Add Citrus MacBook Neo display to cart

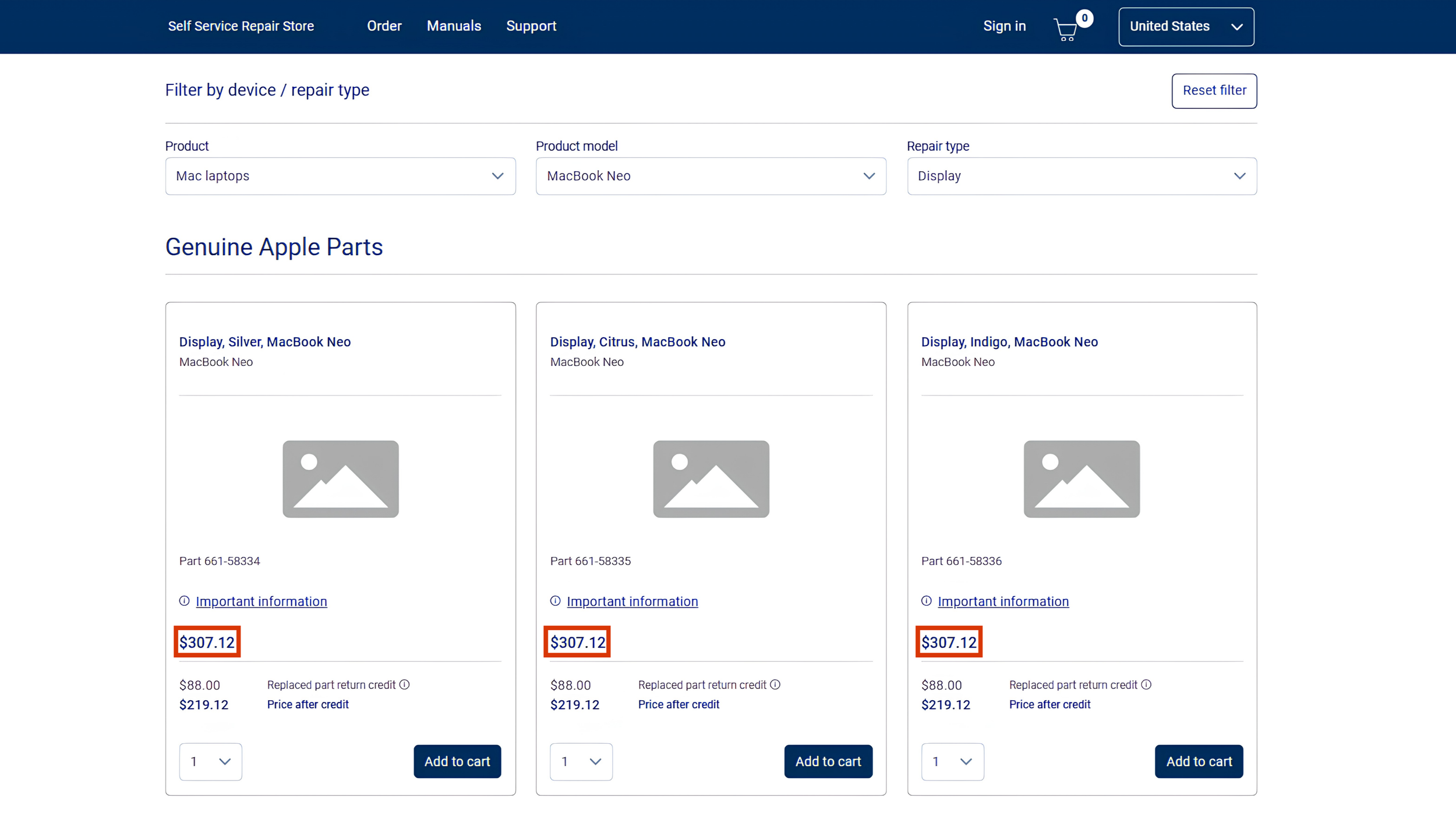click(x=828, y=761)
